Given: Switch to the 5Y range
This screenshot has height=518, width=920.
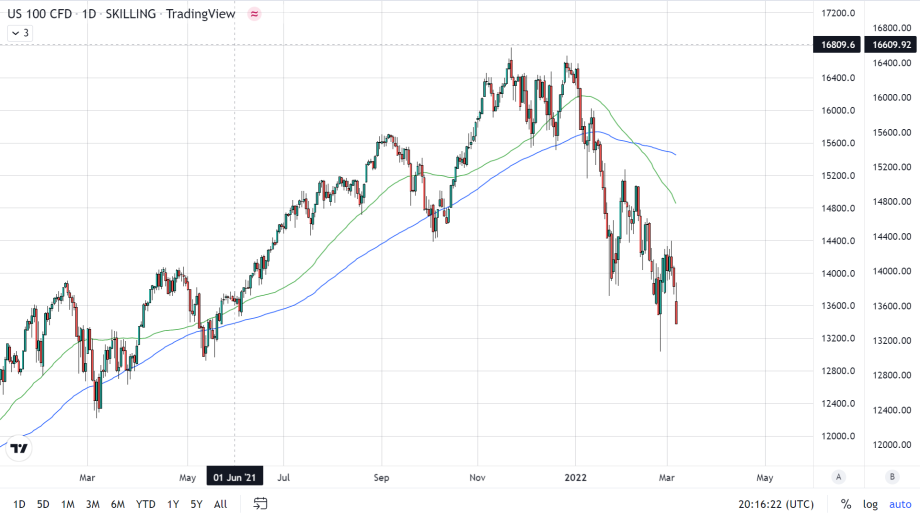Looking at the screenshot, I should tap(196, 504).
